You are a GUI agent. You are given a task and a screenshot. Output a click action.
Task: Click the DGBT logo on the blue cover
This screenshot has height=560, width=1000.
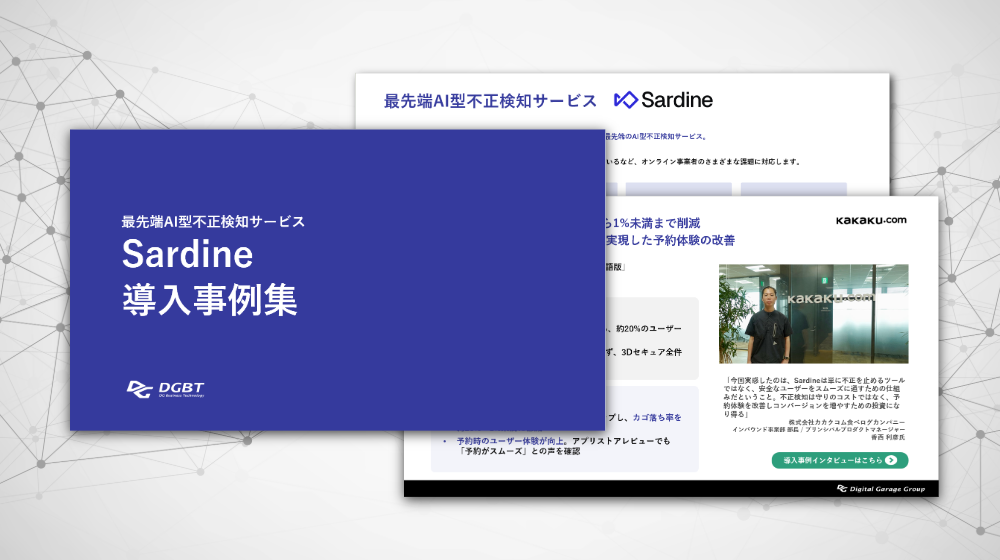click(x=165, y=389)
